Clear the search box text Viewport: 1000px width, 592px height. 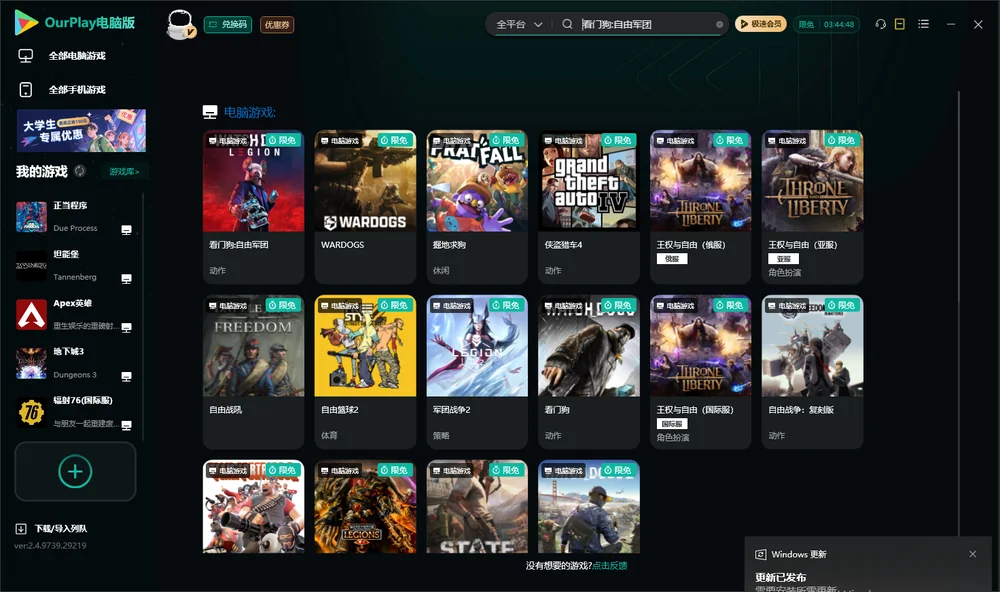tap(719, 25)
